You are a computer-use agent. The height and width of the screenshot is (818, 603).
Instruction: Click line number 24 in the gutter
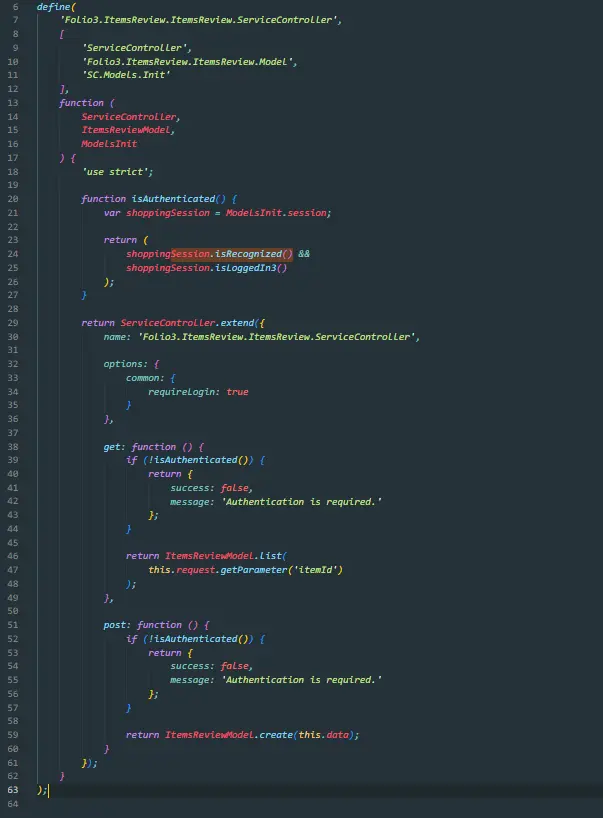coord(13,254)
